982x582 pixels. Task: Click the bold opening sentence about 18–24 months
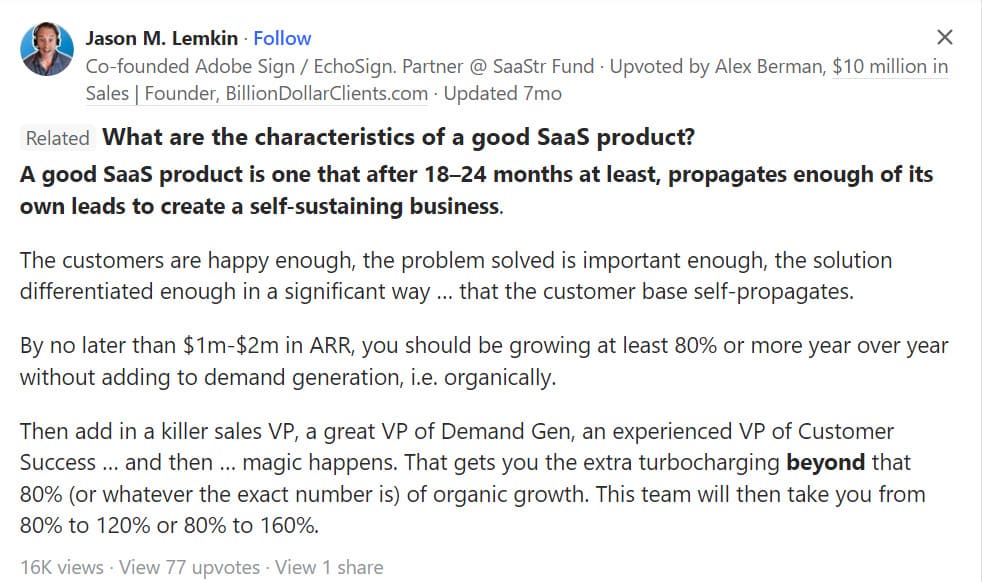point(477,190)
